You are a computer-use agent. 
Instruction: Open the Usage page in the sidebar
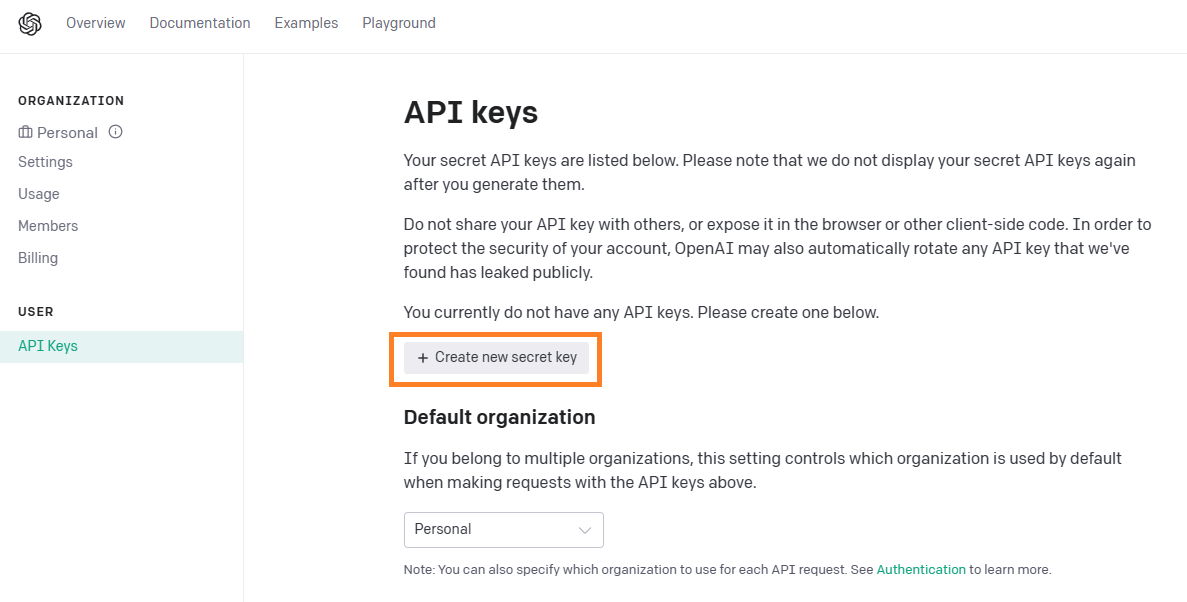pos(38,194)
